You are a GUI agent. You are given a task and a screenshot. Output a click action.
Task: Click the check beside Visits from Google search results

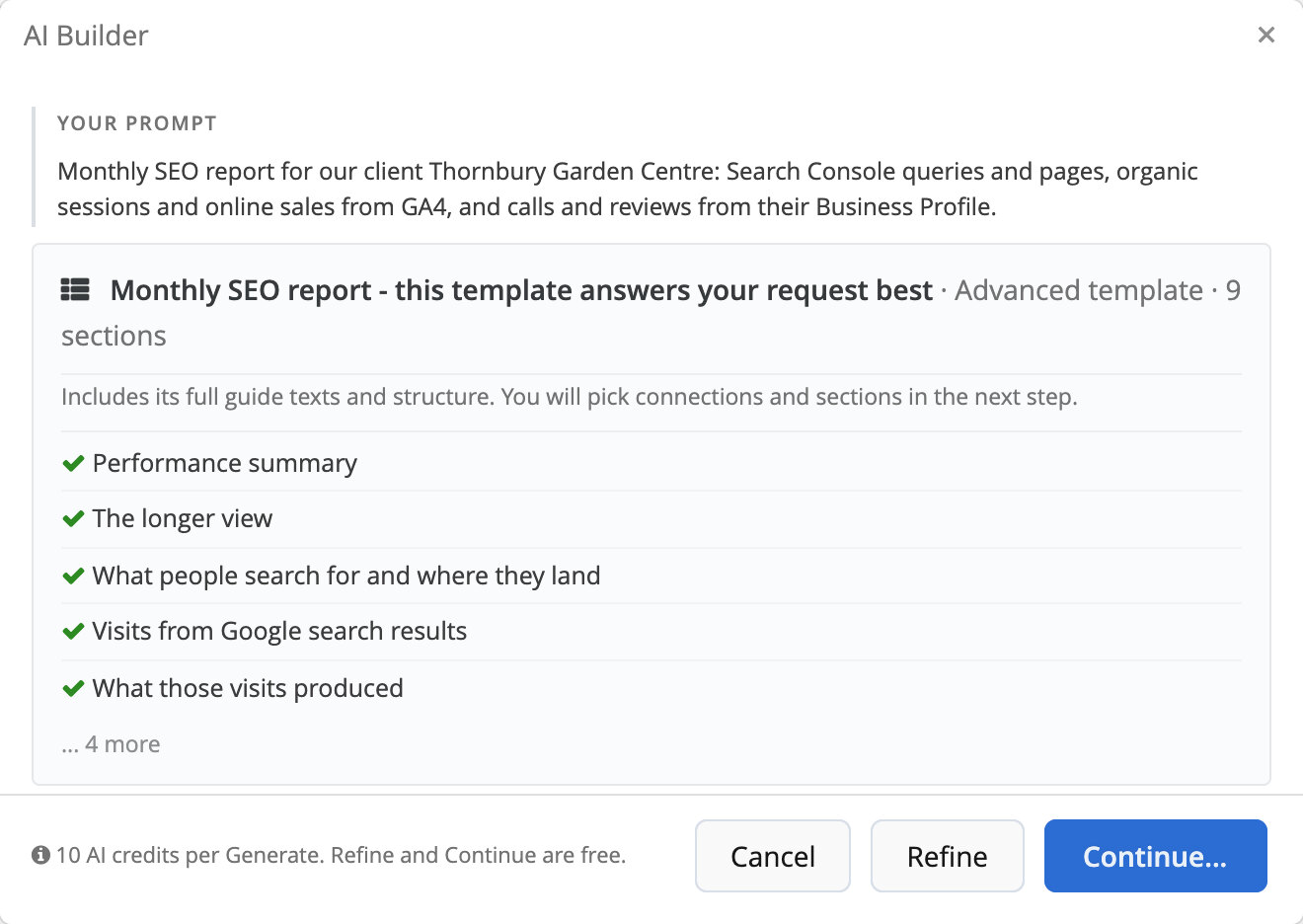tap(73, 631)
